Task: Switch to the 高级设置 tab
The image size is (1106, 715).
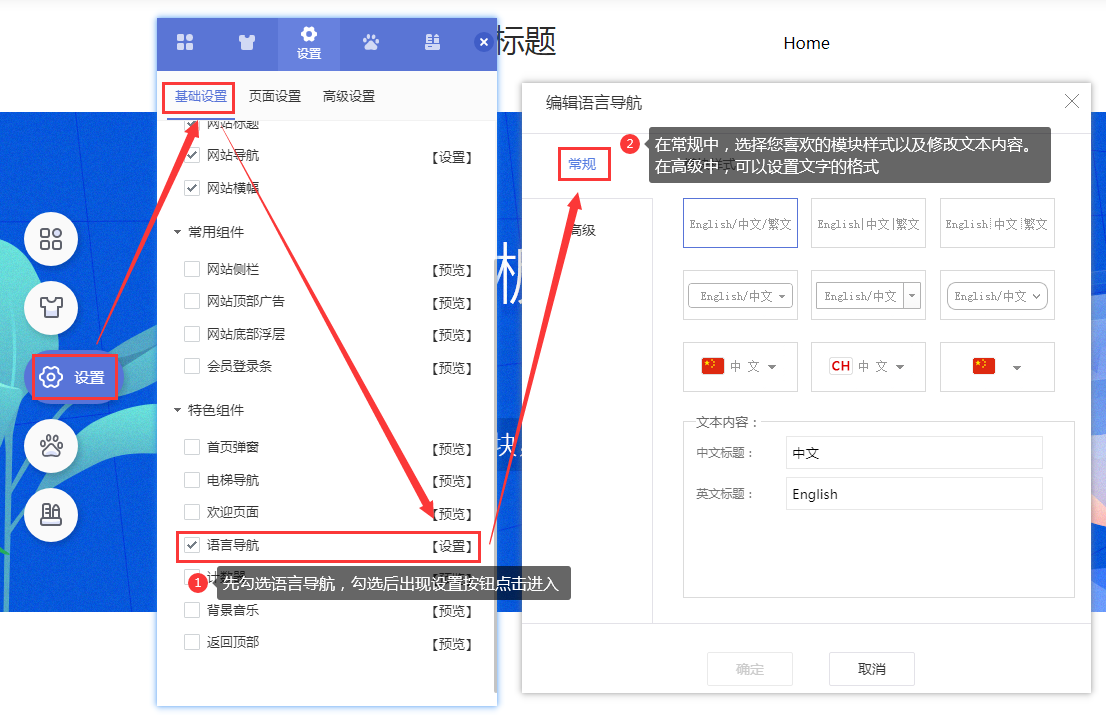Action: coord(348,97)
